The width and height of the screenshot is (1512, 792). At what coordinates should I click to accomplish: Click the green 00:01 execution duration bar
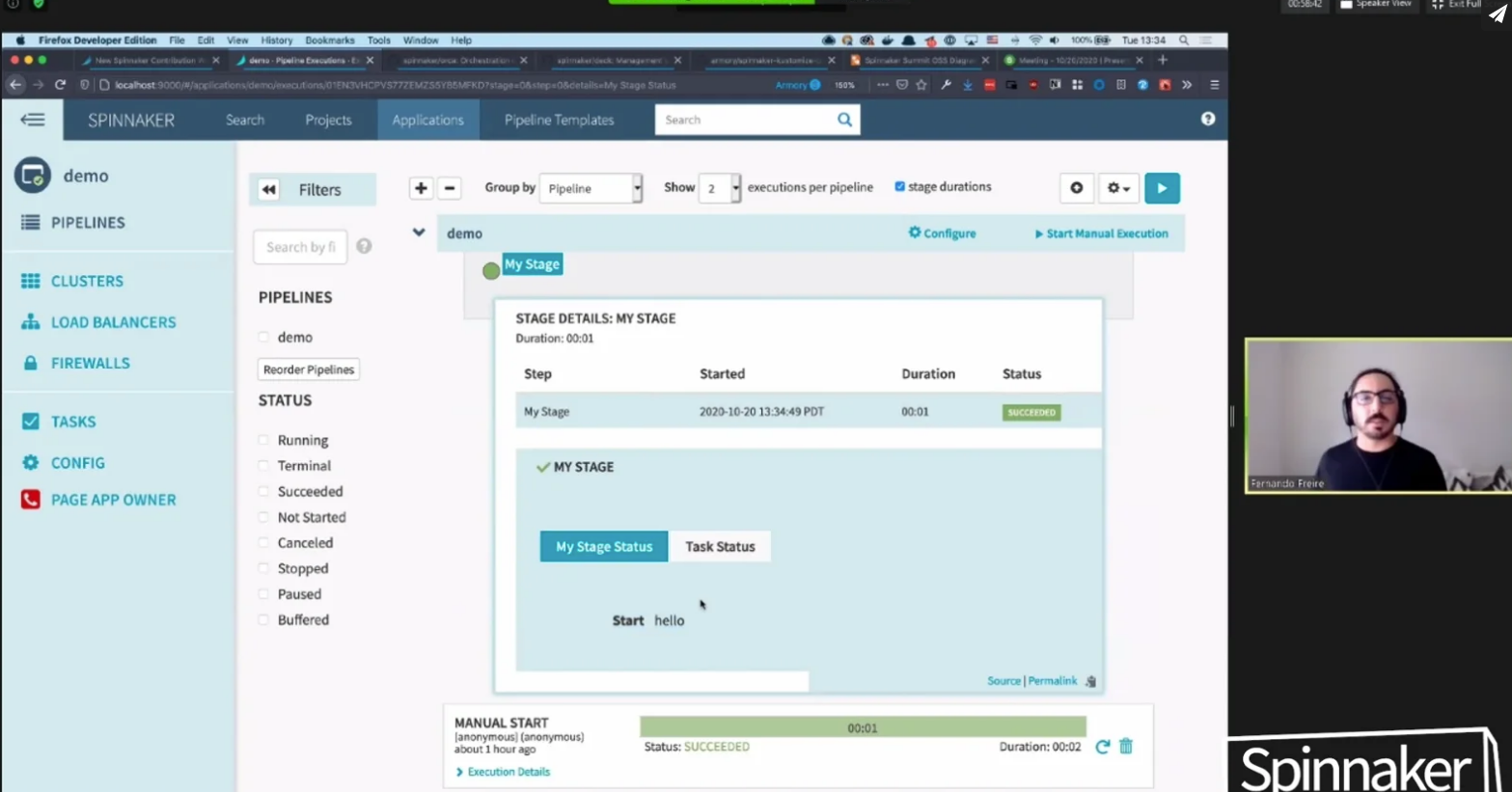863,727
